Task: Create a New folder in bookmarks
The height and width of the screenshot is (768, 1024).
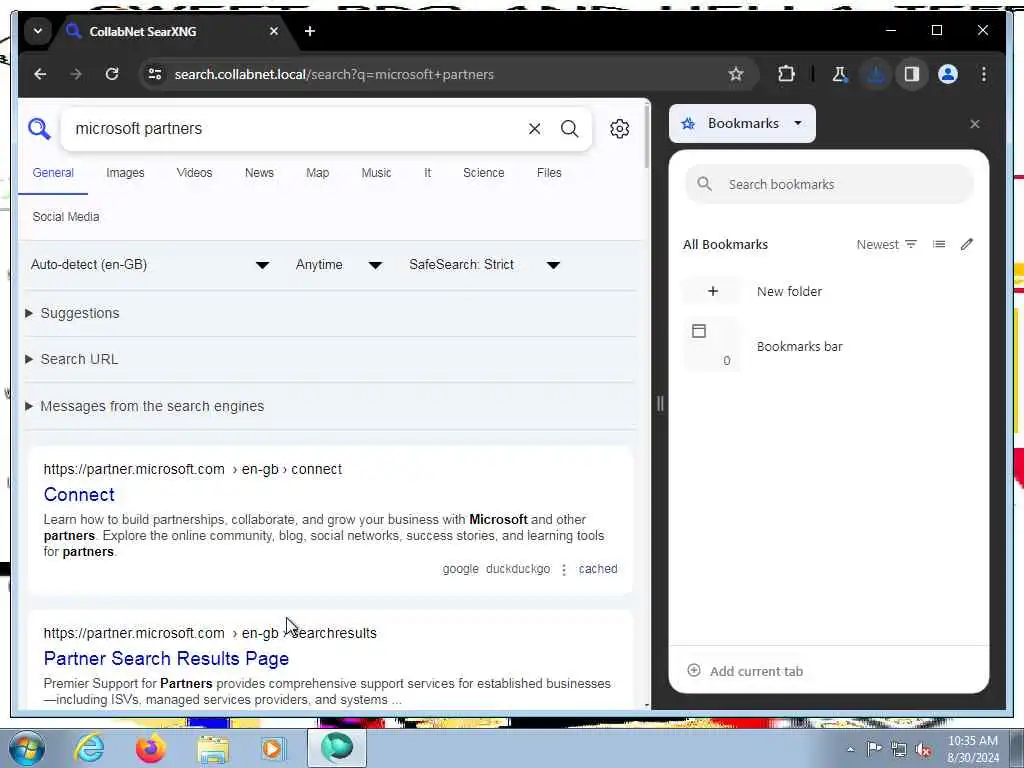Action: 829,291
